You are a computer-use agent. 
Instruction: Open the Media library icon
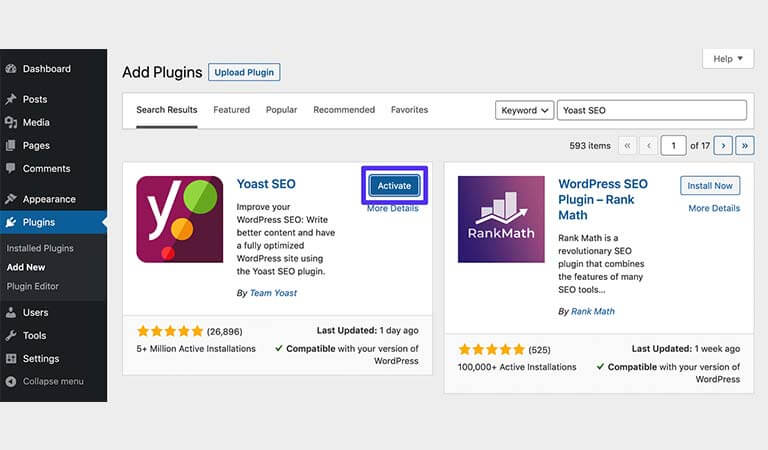11,122
